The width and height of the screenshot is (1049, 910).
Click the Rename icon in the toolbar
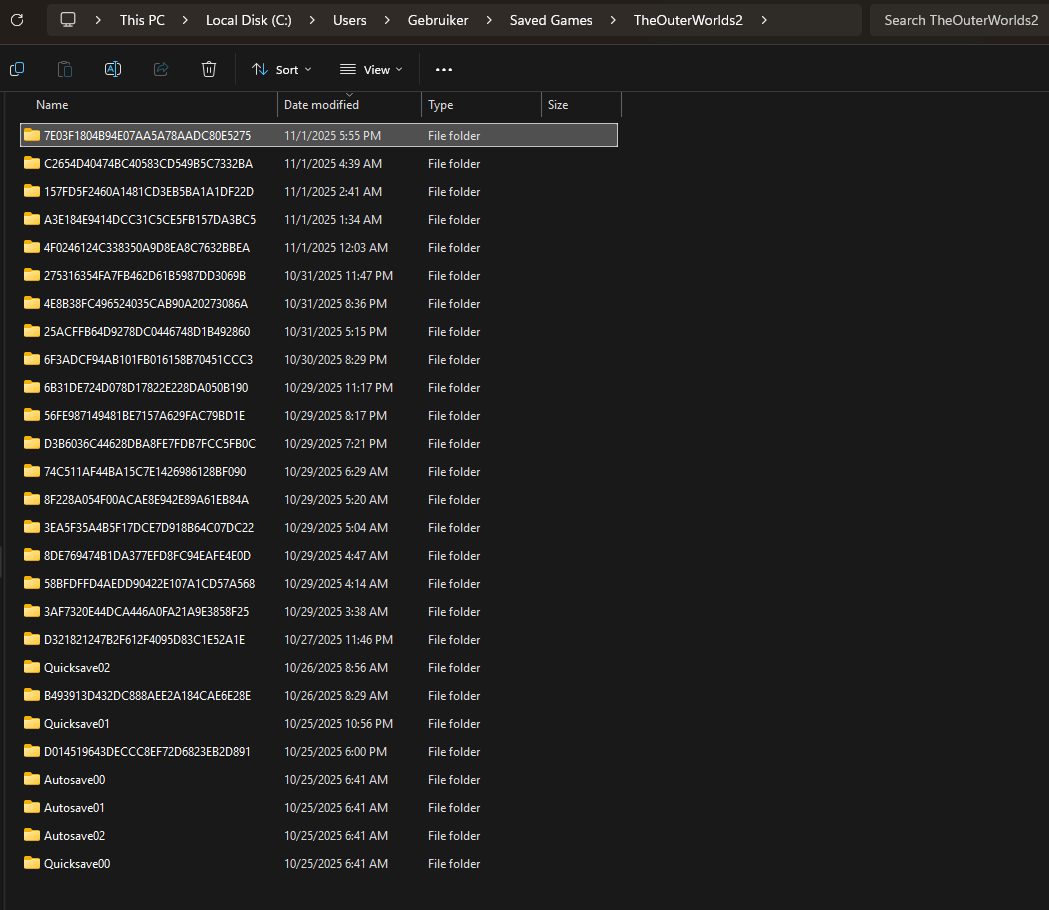[113, 69]
